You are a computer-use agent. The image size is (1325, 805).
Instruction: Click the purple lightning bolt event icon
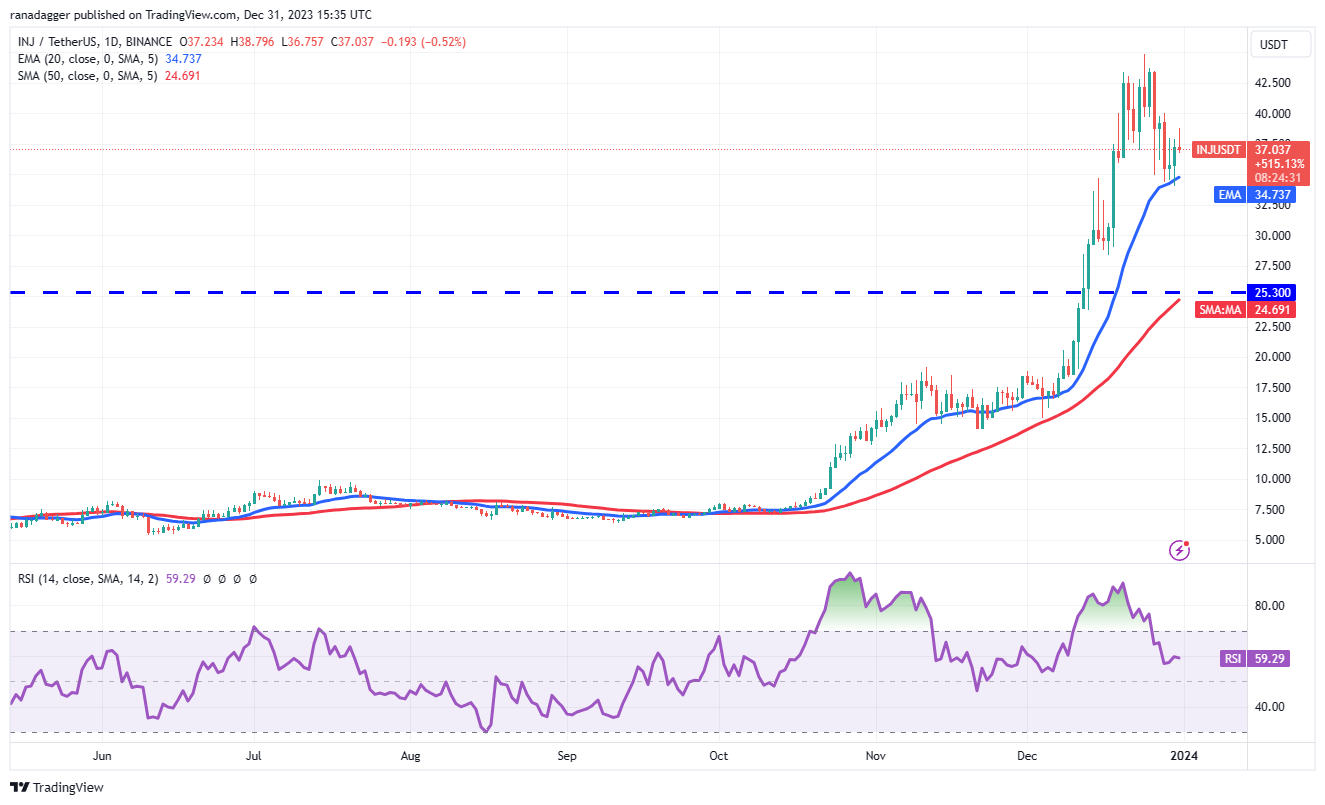click(1181, 549)
